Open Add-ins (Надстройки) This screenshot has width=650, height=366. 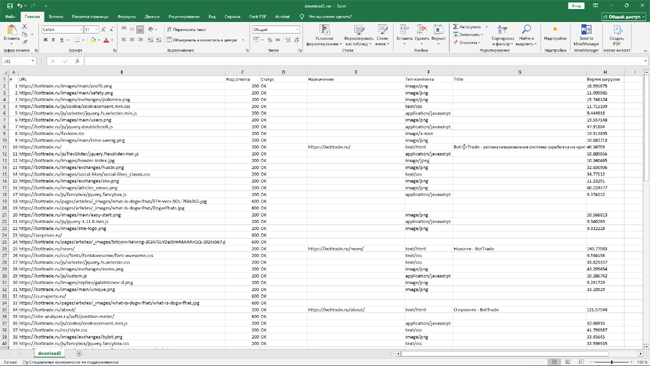(x=555, y=33)
